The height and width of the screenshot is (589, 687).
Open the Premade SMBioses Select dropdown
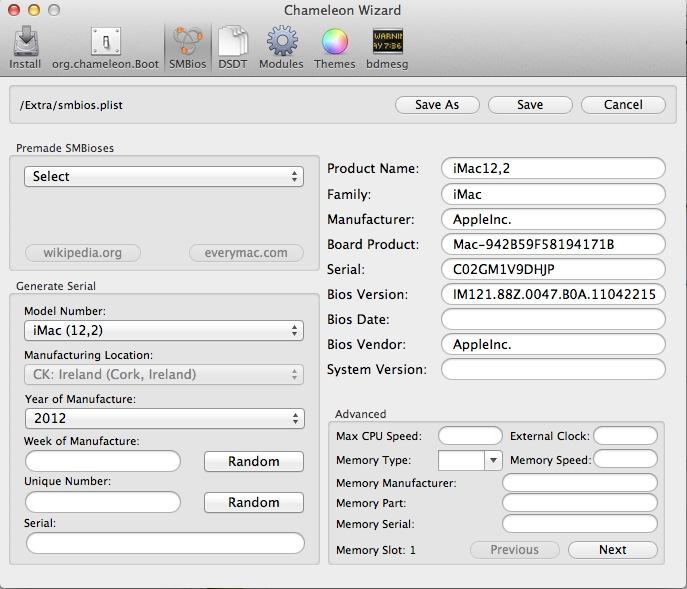[164, 176]
